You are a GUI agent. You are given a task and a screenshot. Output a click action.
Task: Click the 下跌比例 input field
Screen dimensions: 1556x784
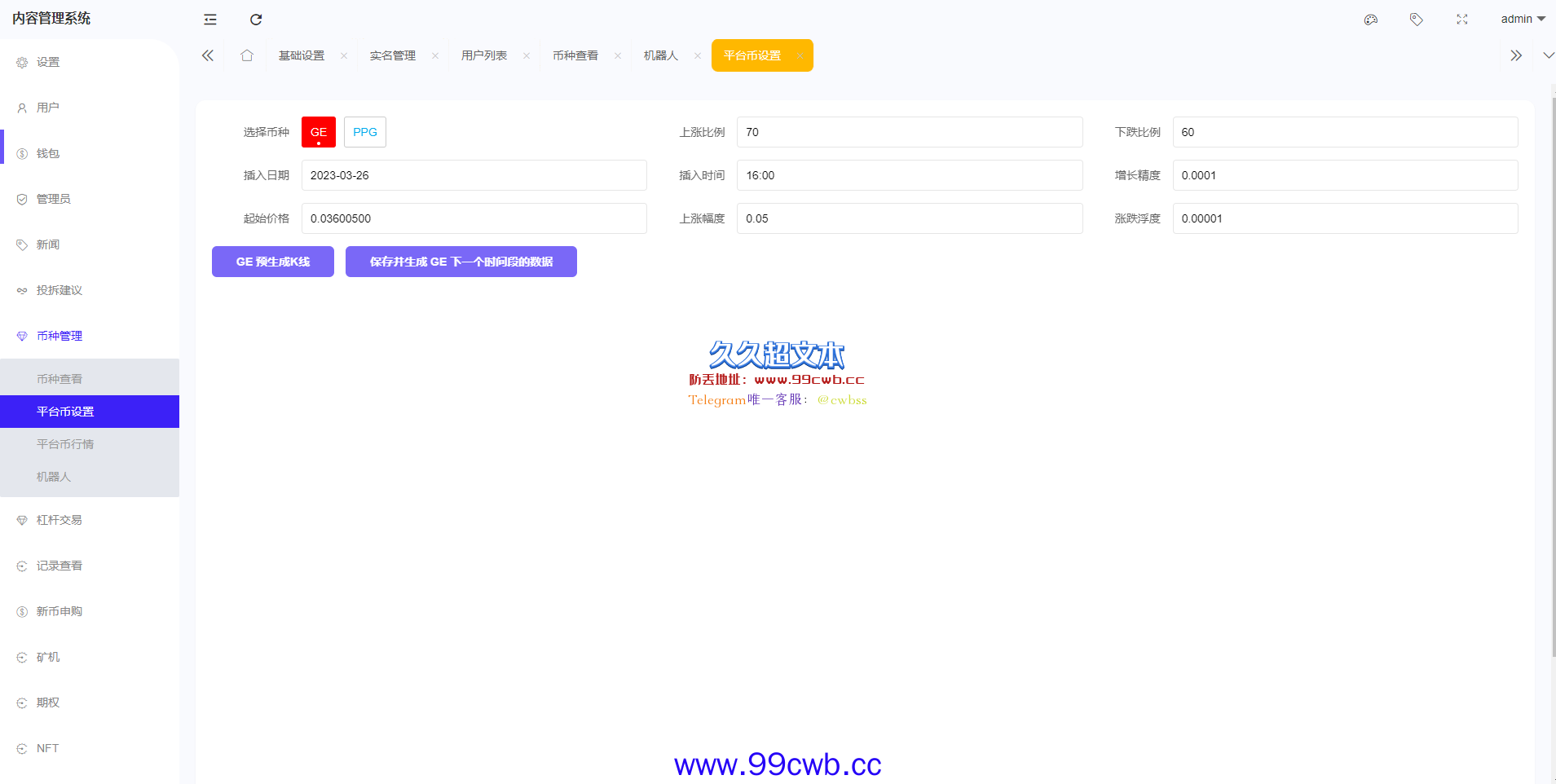click(x=1346, y=132)
